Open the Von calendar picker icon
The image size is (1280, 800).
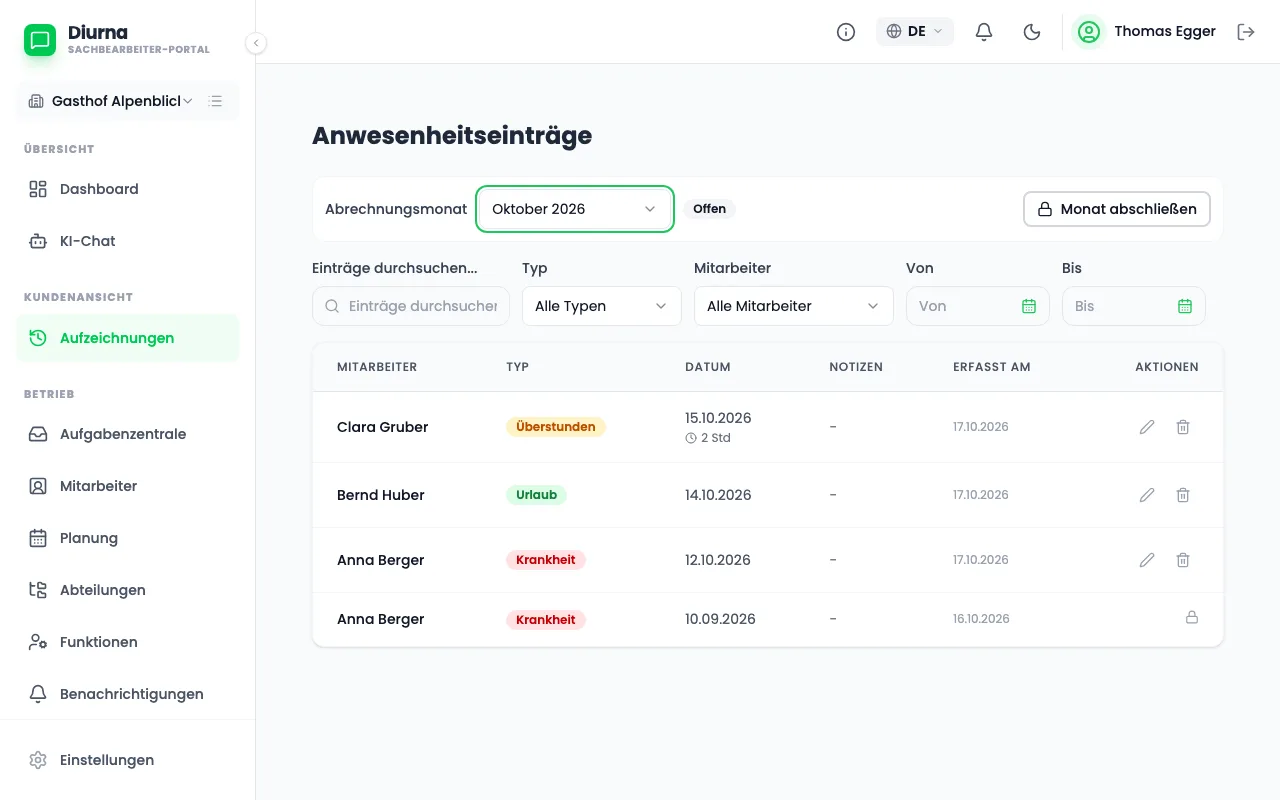click(x=1029, y=306)
